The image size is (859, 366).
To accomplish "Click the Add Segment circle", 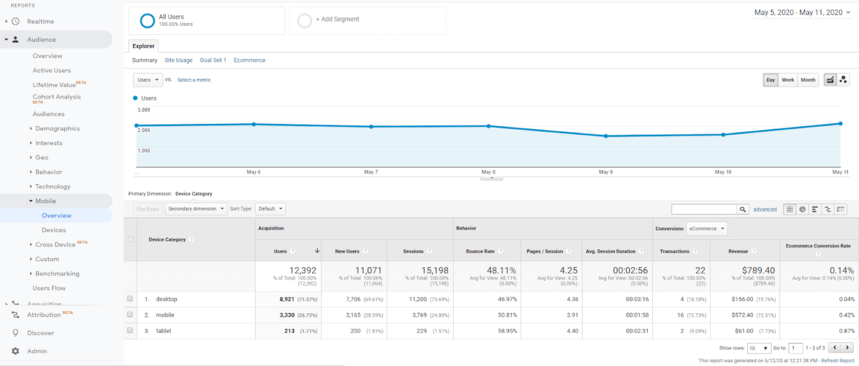I will pos(304,21).
